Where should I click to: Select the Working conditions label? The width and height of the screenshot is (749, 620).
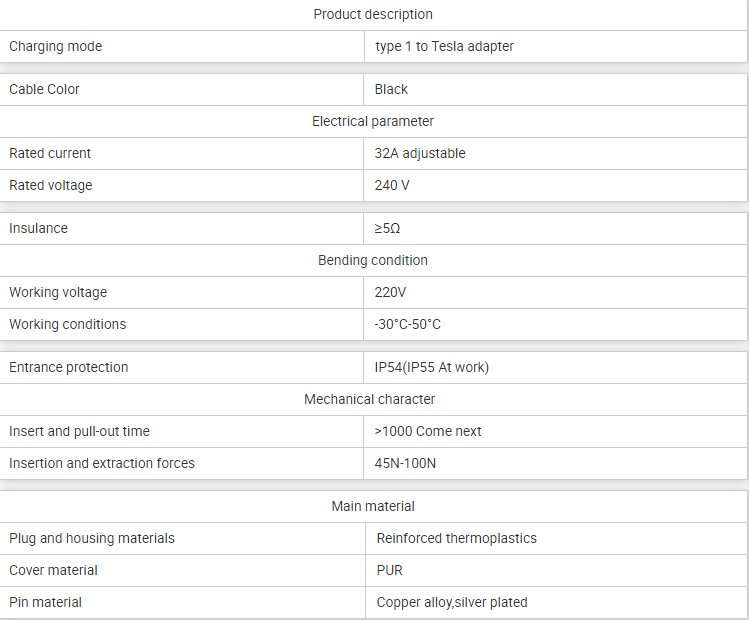point(68,324)
